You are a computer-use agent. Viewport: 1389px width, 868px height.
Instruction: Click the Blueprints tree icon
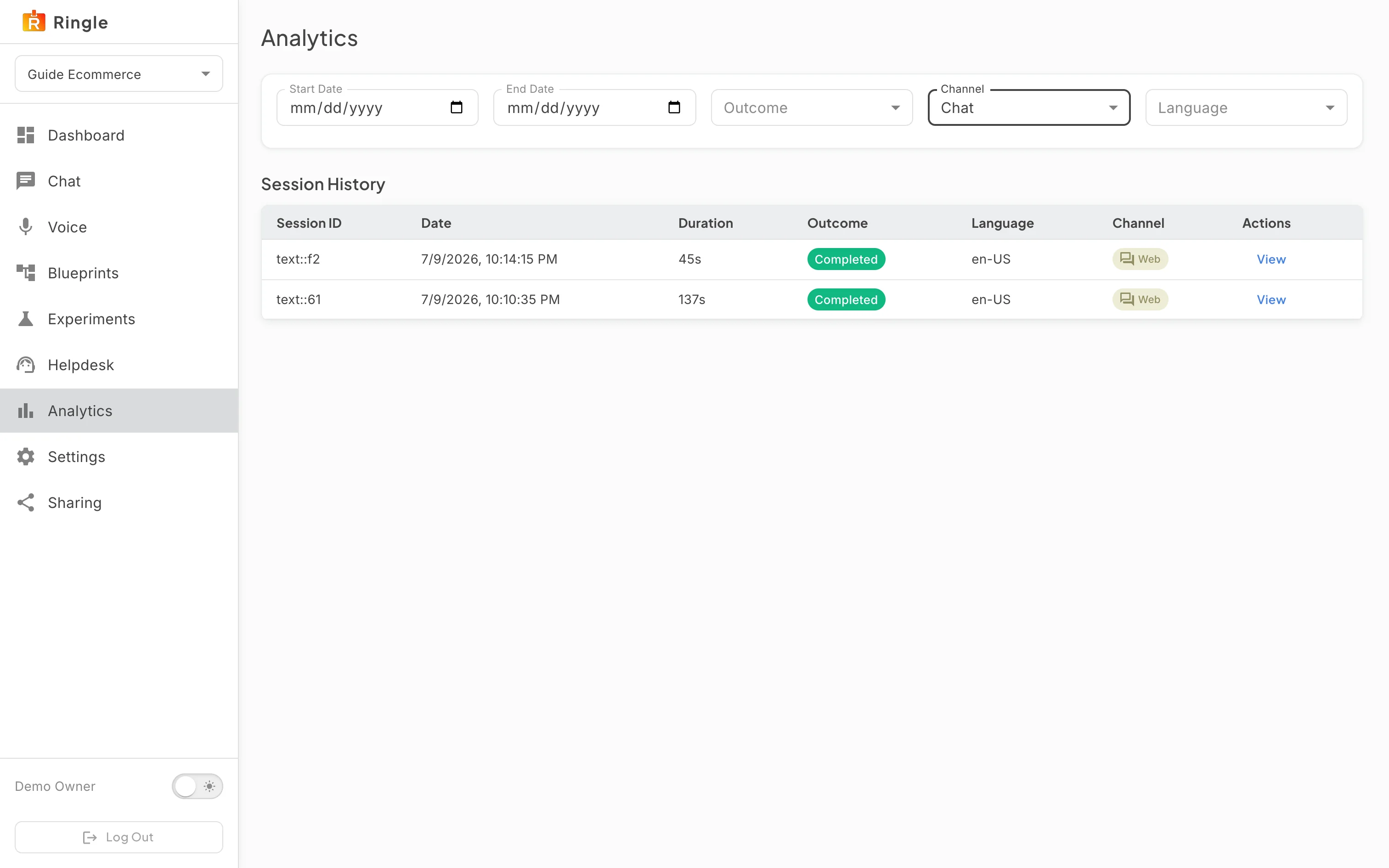pyautogui.click(x=26, y=273)
